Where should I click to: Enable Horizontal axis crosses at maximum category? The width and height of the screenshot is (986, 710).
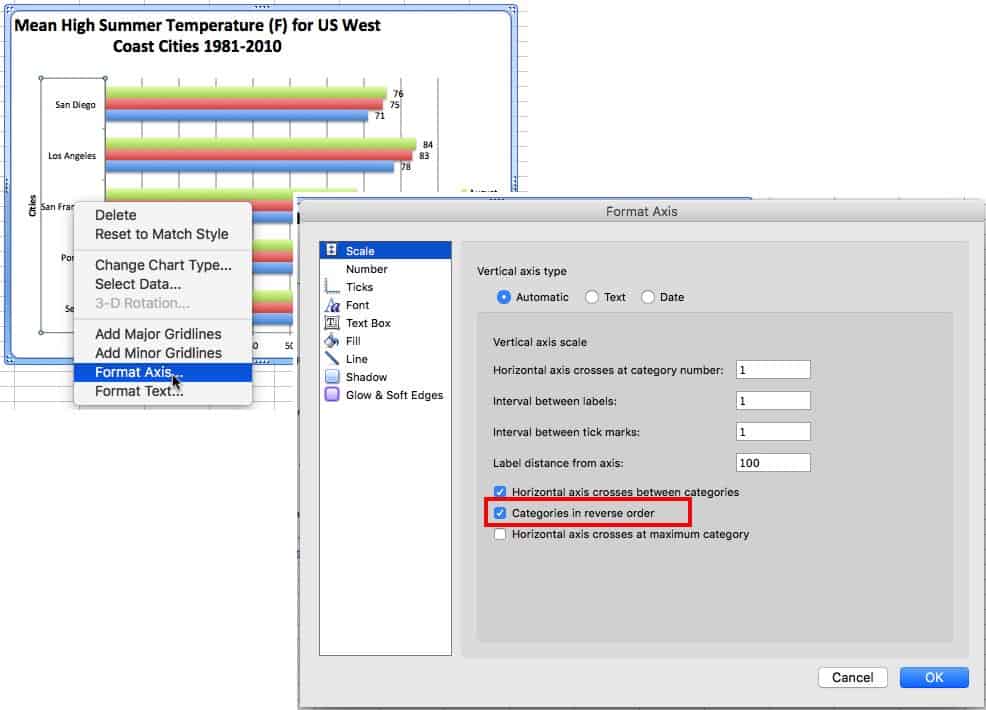point(500,534)
